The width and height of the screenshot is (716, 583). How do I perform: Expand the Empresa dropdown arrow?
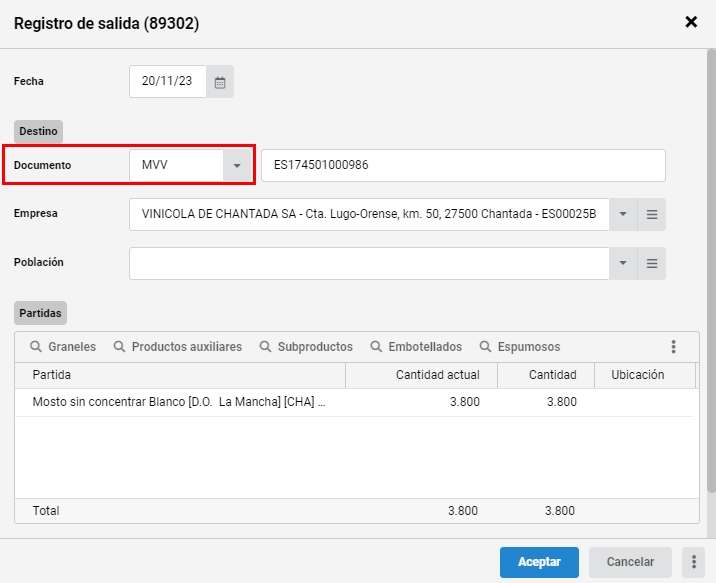pos(623,214)
